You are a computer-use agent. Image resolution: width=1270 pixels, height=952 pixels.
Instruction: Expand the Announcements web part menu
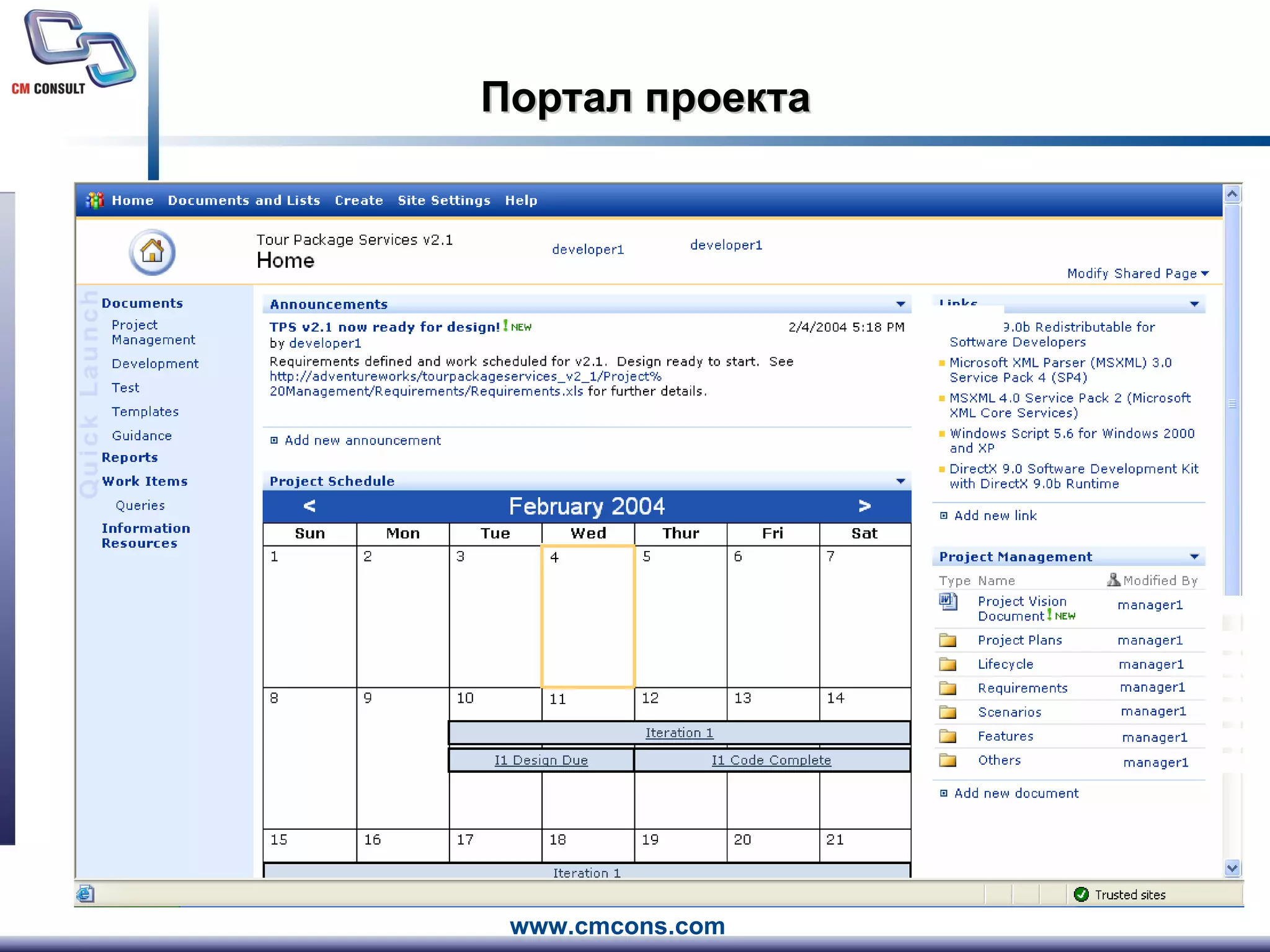pyautogui.click(x=900, y=304)
